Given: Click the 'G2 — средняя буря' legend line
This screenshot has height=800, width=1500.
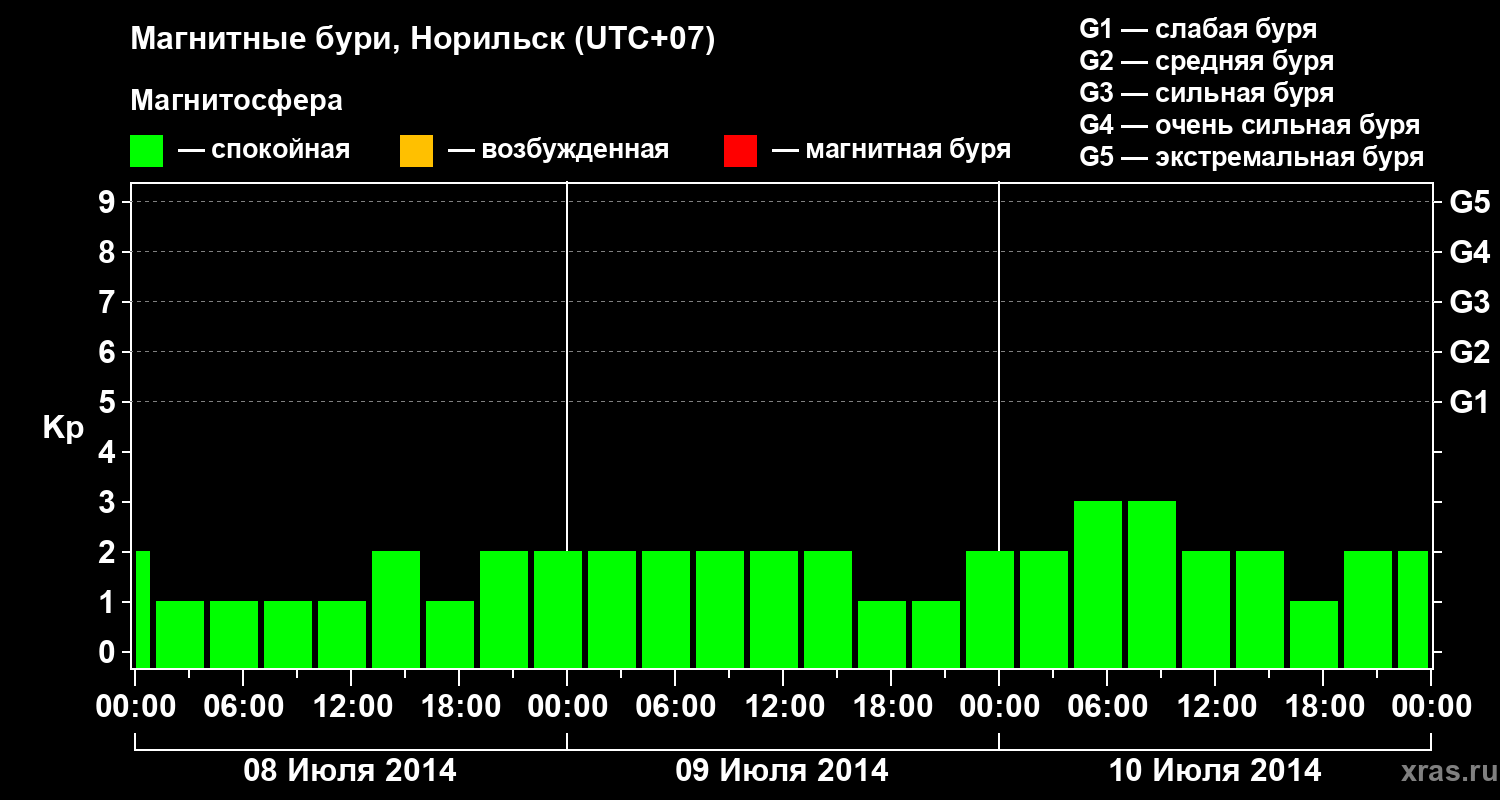Looking at the screenshot, I should pyautogui.click(x=1206, y=61).
